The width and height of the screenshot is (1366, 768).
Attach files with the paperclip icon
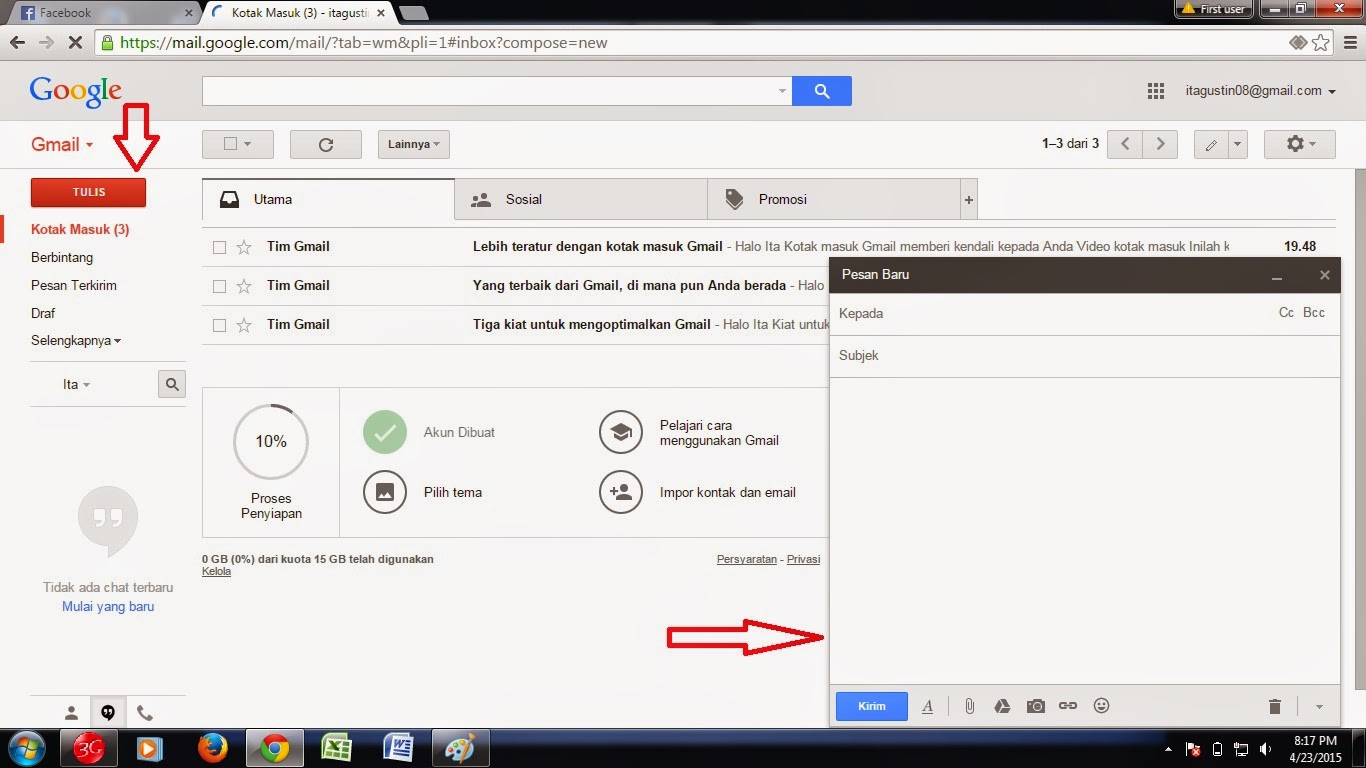point(969,706)
